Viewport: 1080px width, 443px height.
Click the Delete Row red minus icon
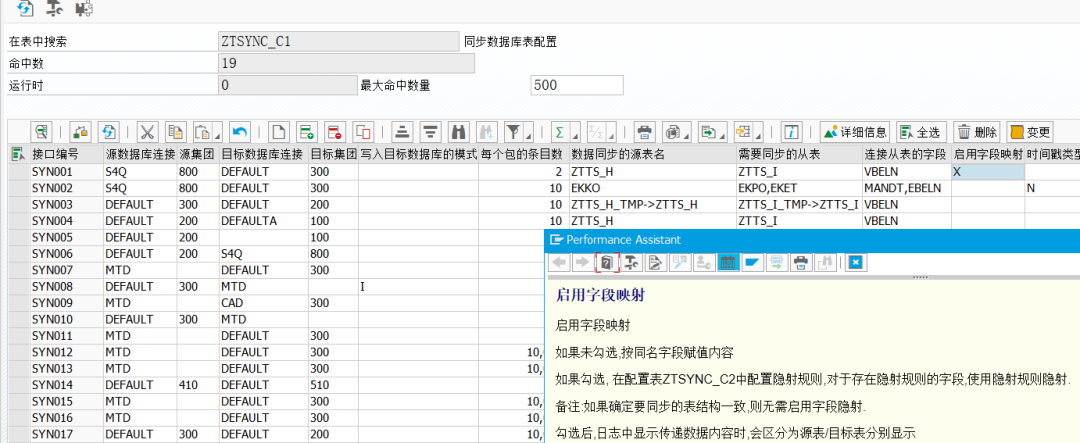click(334, 132)
